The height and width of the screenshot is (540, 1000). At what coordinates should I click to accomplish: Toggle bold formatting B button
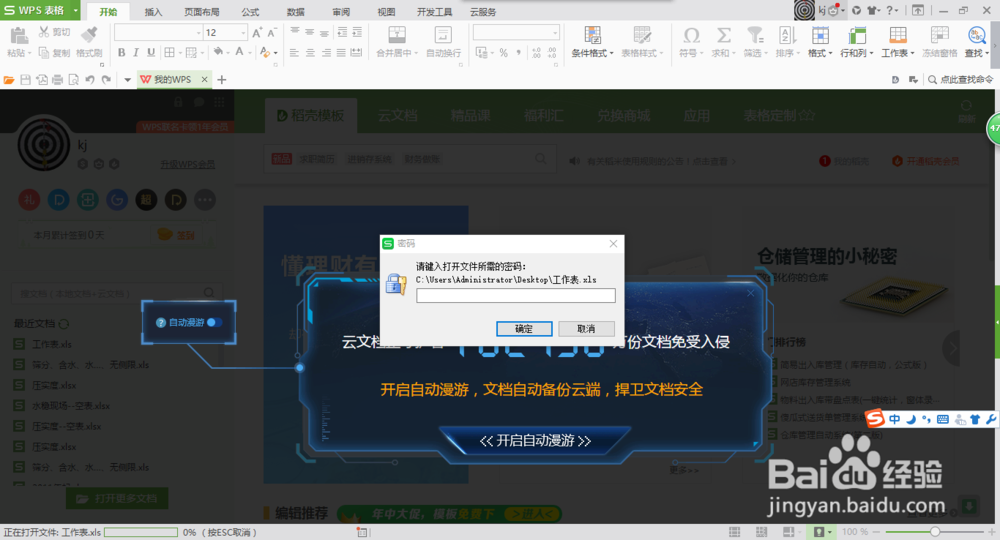[121, 52]
